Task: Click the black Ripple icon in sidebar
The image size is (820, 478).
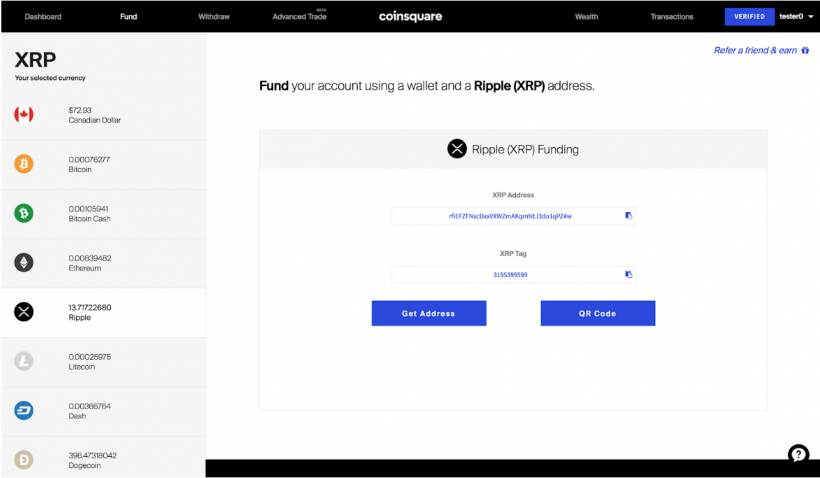Action: pos(24,312)
